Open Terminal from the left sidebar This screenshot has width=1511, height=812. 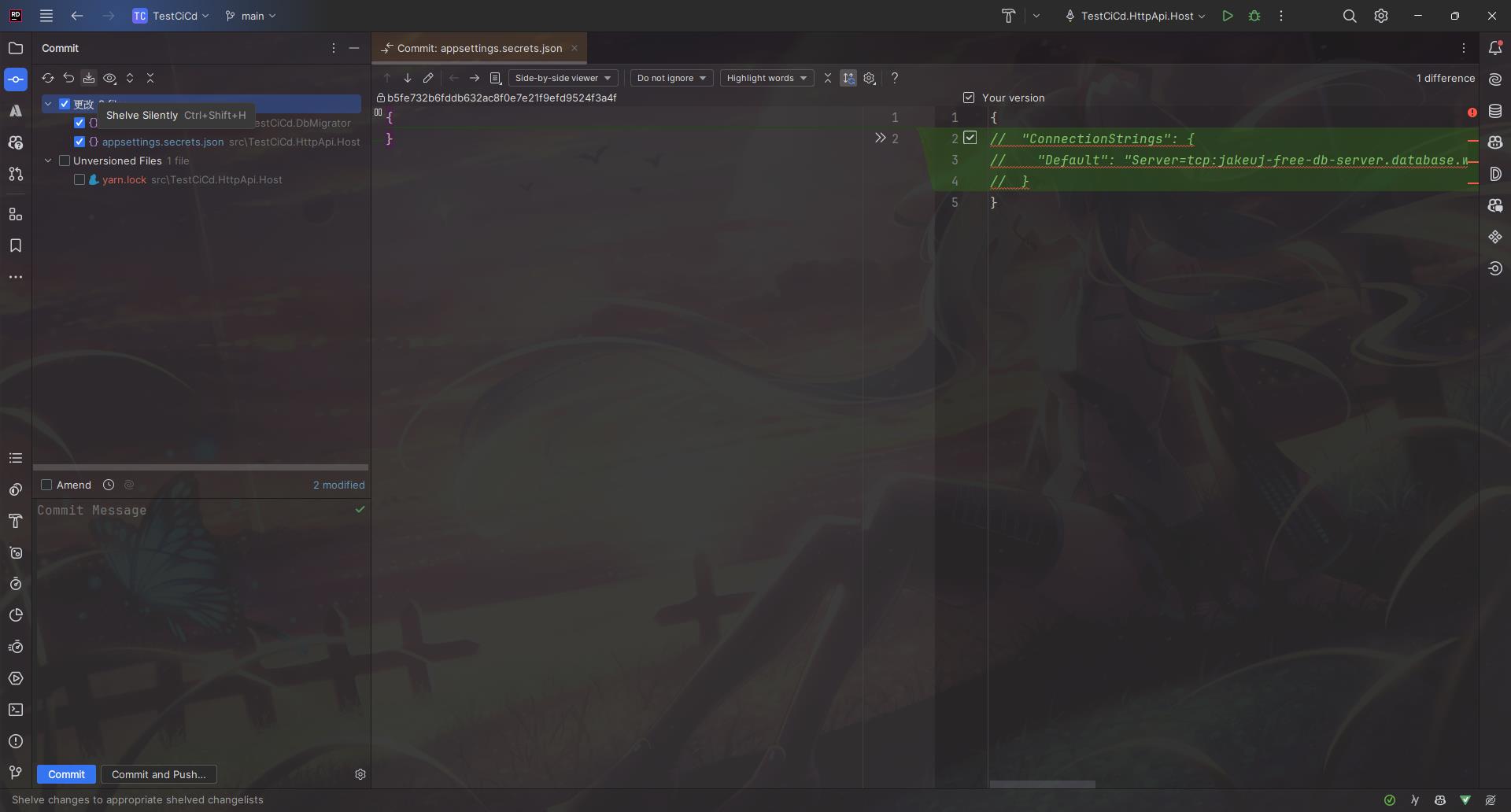tap(16, 710)
